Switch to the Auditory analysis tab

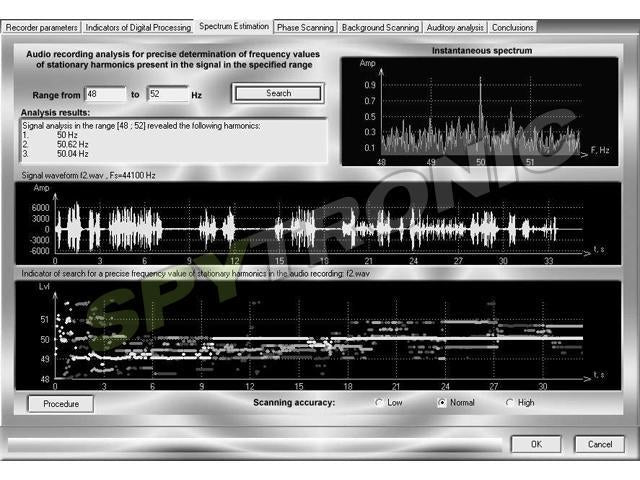point(455,27)
